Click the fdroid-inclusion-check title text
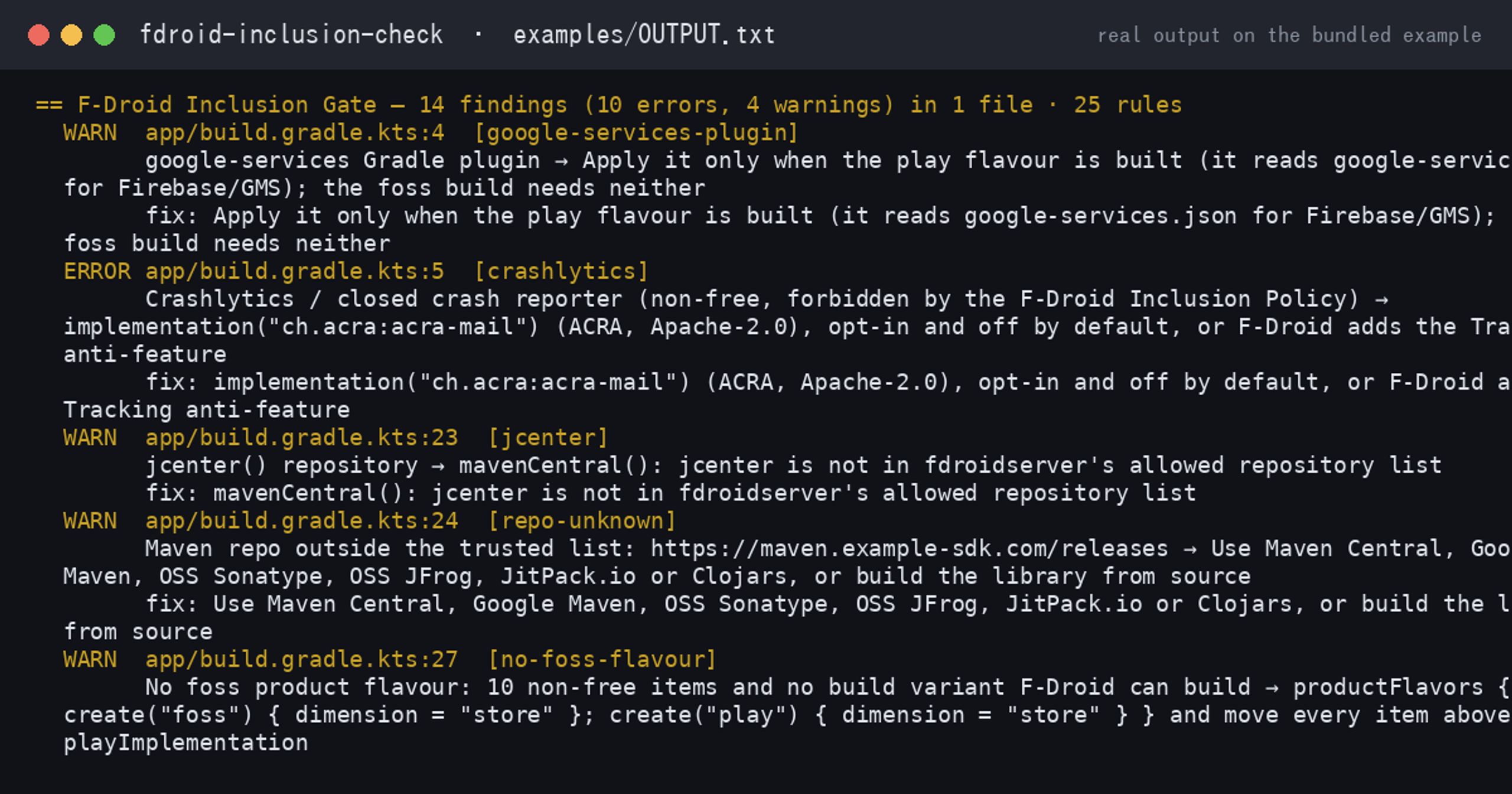The width and height of the screenshot is (1512, 794). point(291,35)
